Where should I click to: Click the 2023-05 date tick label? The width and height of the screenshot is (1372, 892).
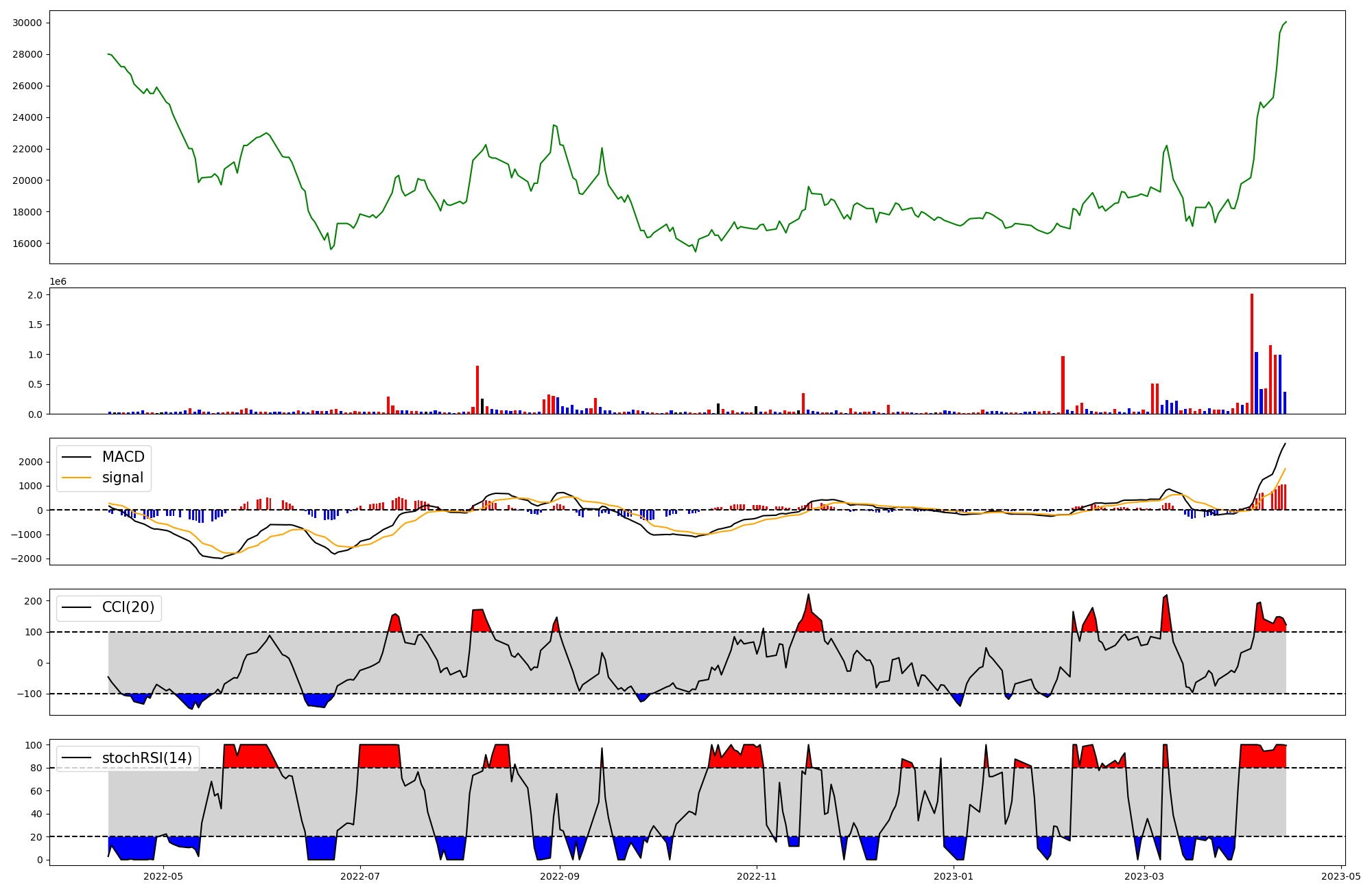point(1341,876)
